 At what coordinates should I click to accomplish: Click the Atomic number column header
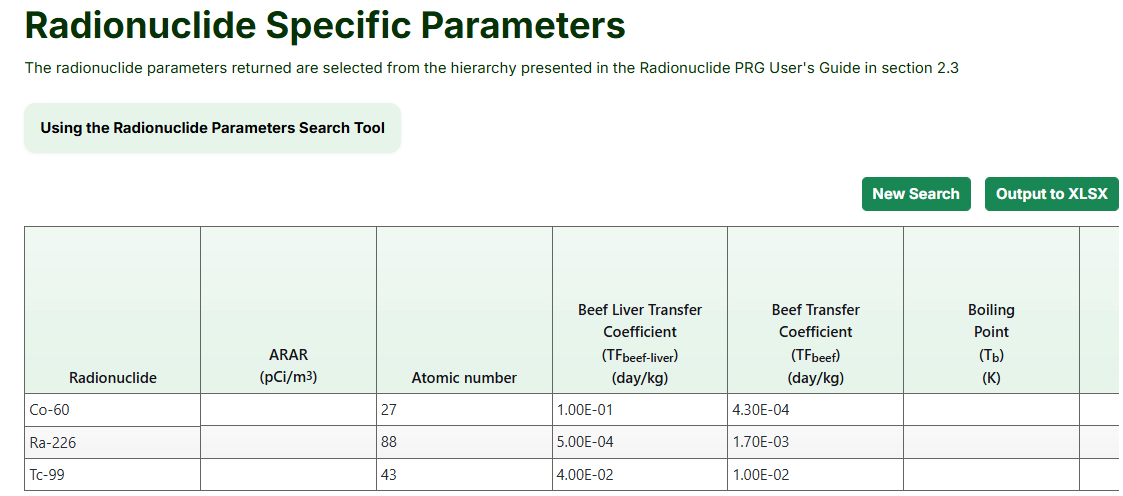[x=464, y=377]
